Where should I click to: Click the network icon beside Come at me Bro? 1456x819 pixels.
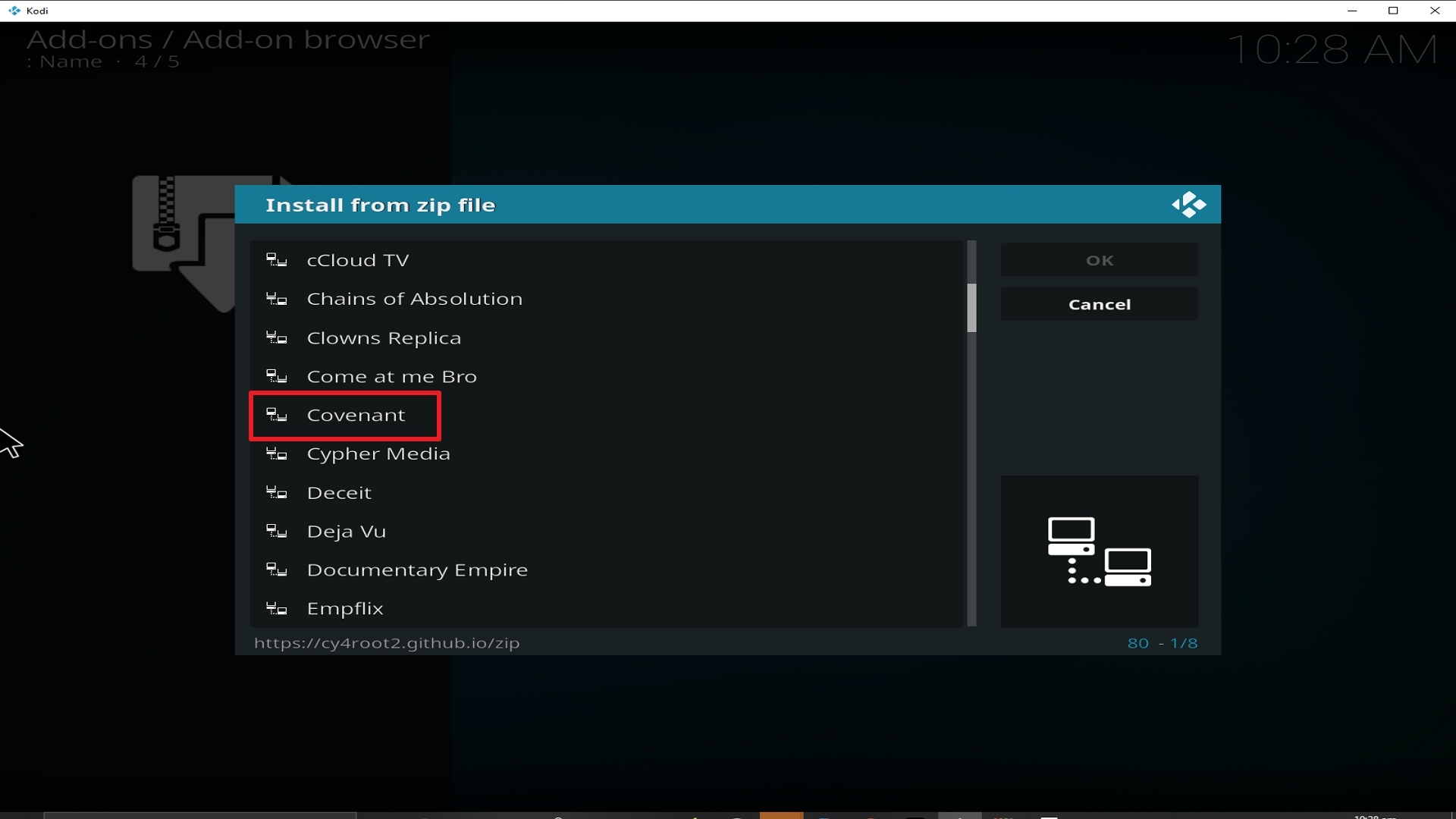tap(277, 377)
